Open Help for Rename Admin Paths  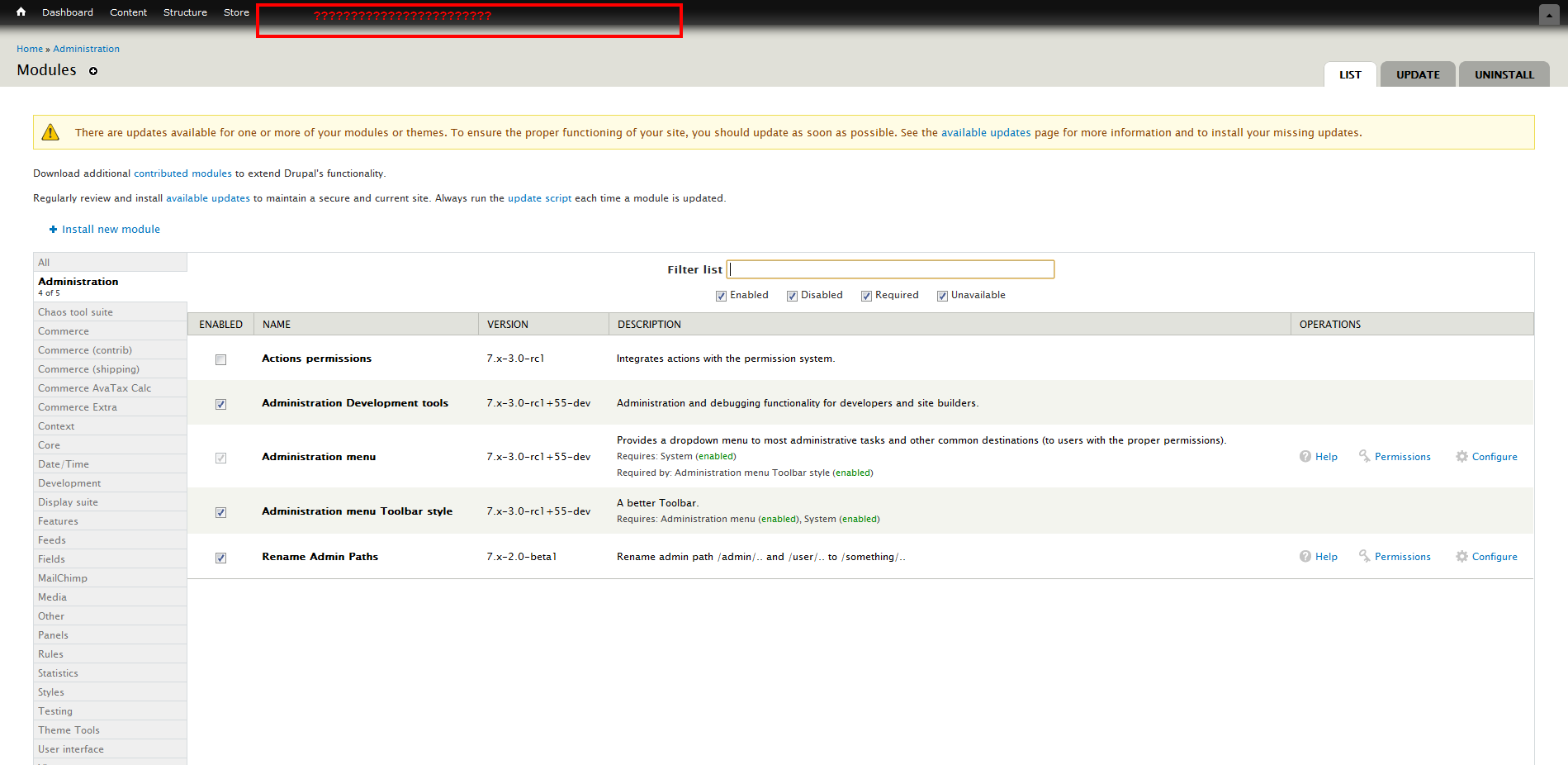click(x=1319, y=557)
